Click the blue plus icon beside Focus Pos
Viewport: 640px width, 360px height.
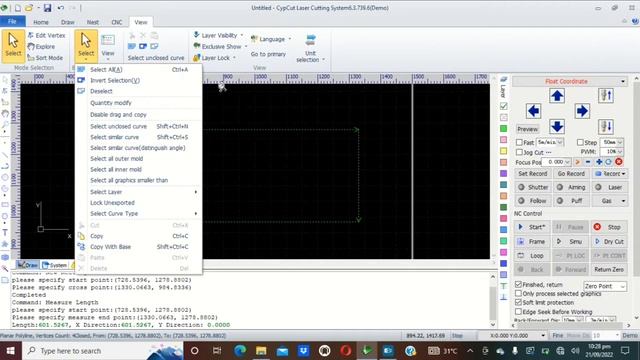coord(599,162)
